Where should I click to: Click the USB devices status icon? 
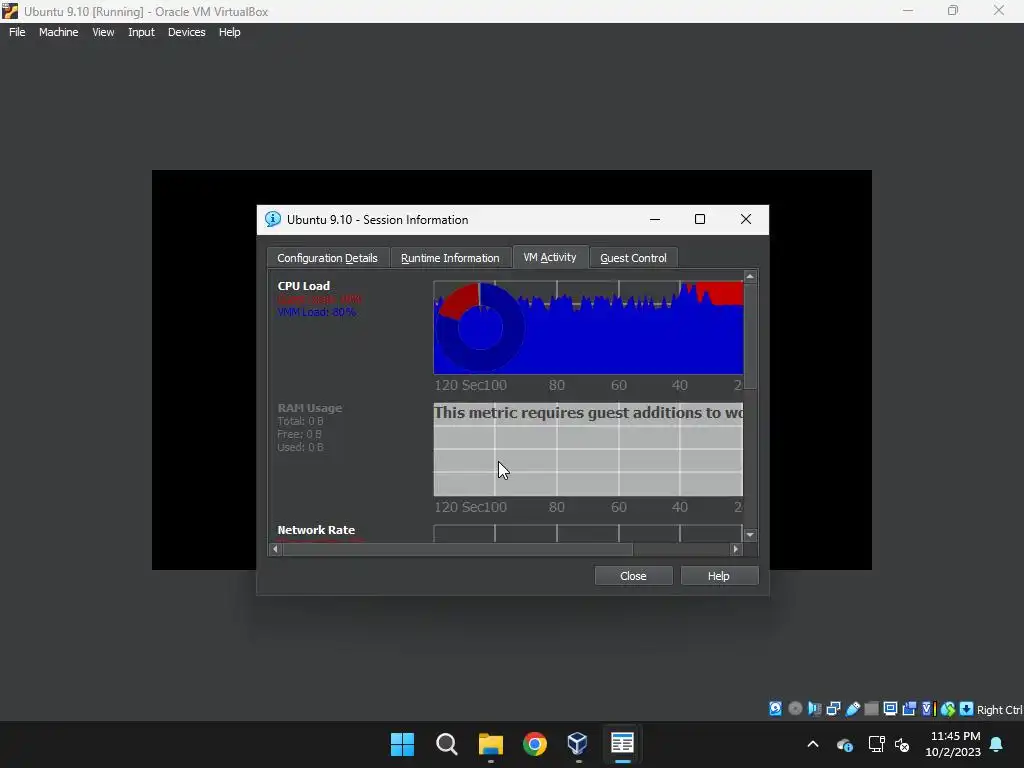click(852, 709)
